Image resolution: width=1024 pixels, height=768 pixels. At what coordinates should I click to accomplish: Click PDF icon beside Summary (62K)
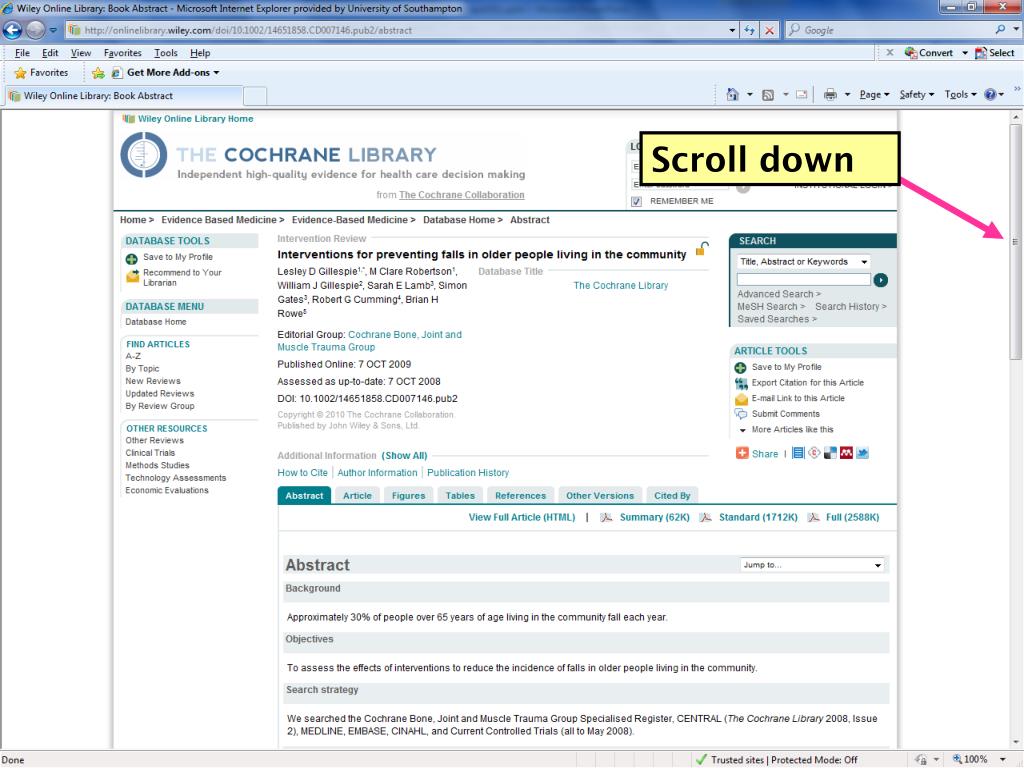606,518
